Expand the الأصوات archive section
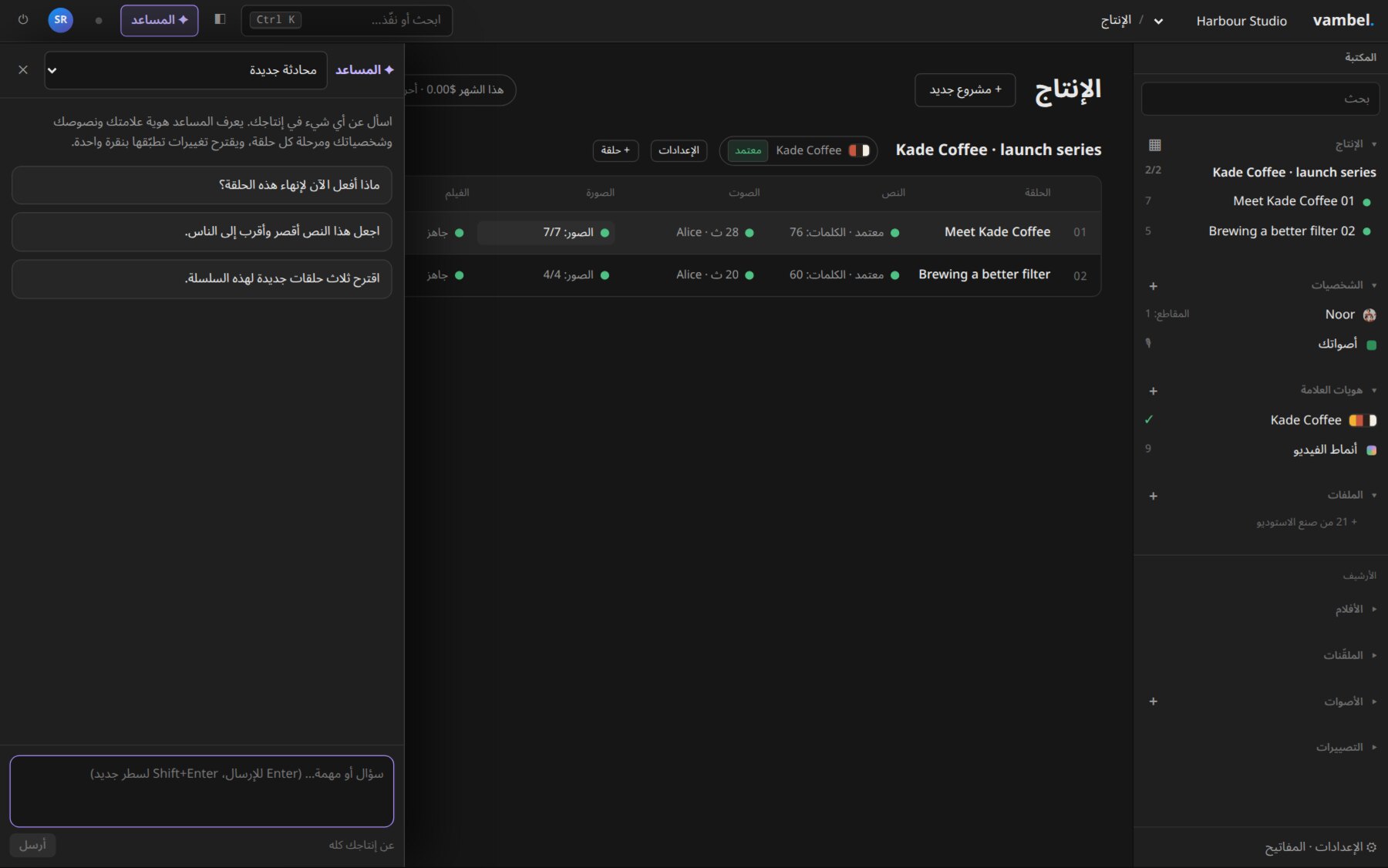The width and height of the screenshot is (1388, 868). pyautogui.click(x=1349, y=701)
